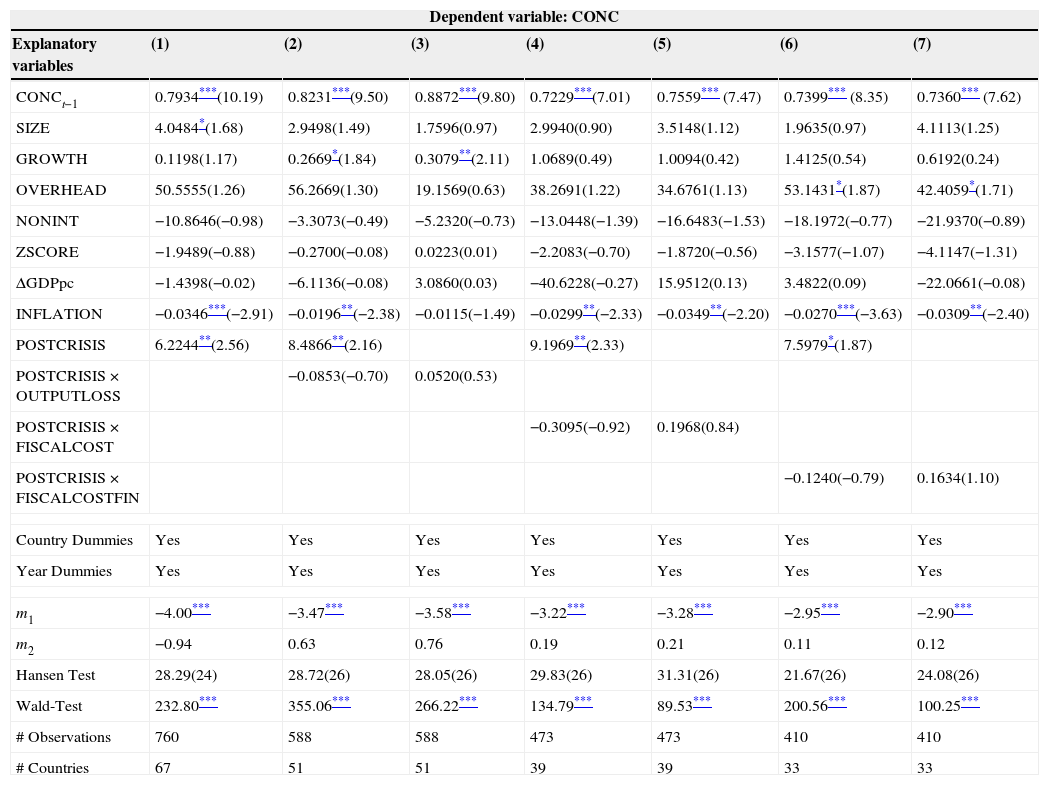Click the ** footnote link after GROWTH 0.3079

point(465,154)
